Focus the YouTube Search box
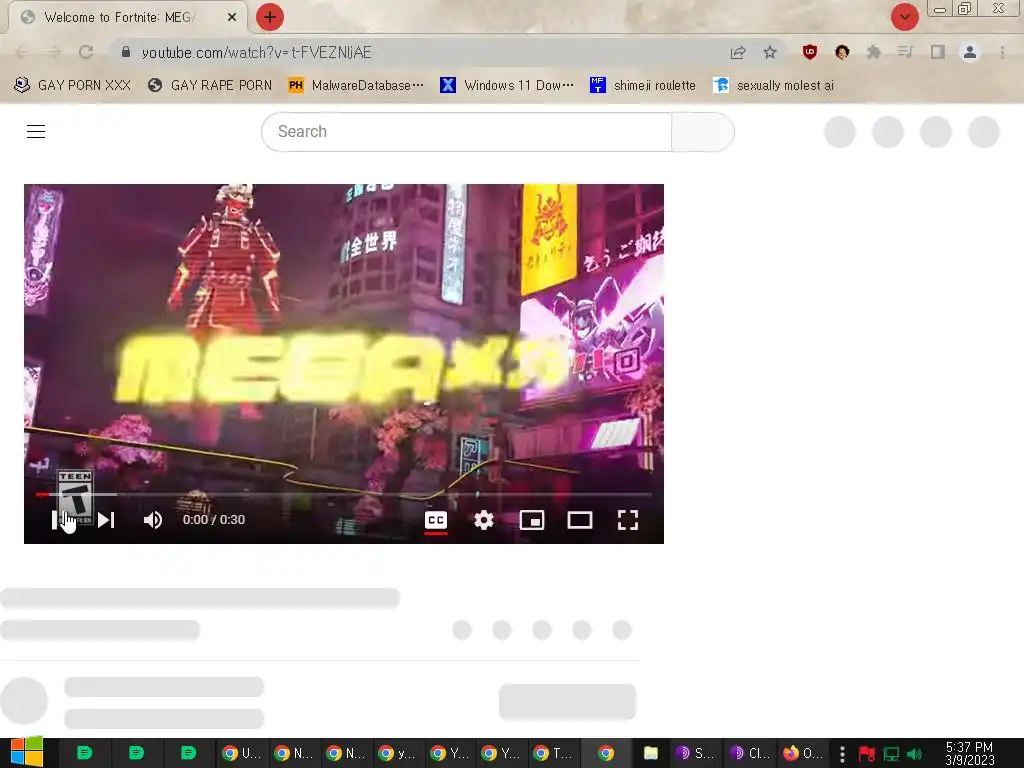Screen dimensions: 1024x768 pos(466,131)
